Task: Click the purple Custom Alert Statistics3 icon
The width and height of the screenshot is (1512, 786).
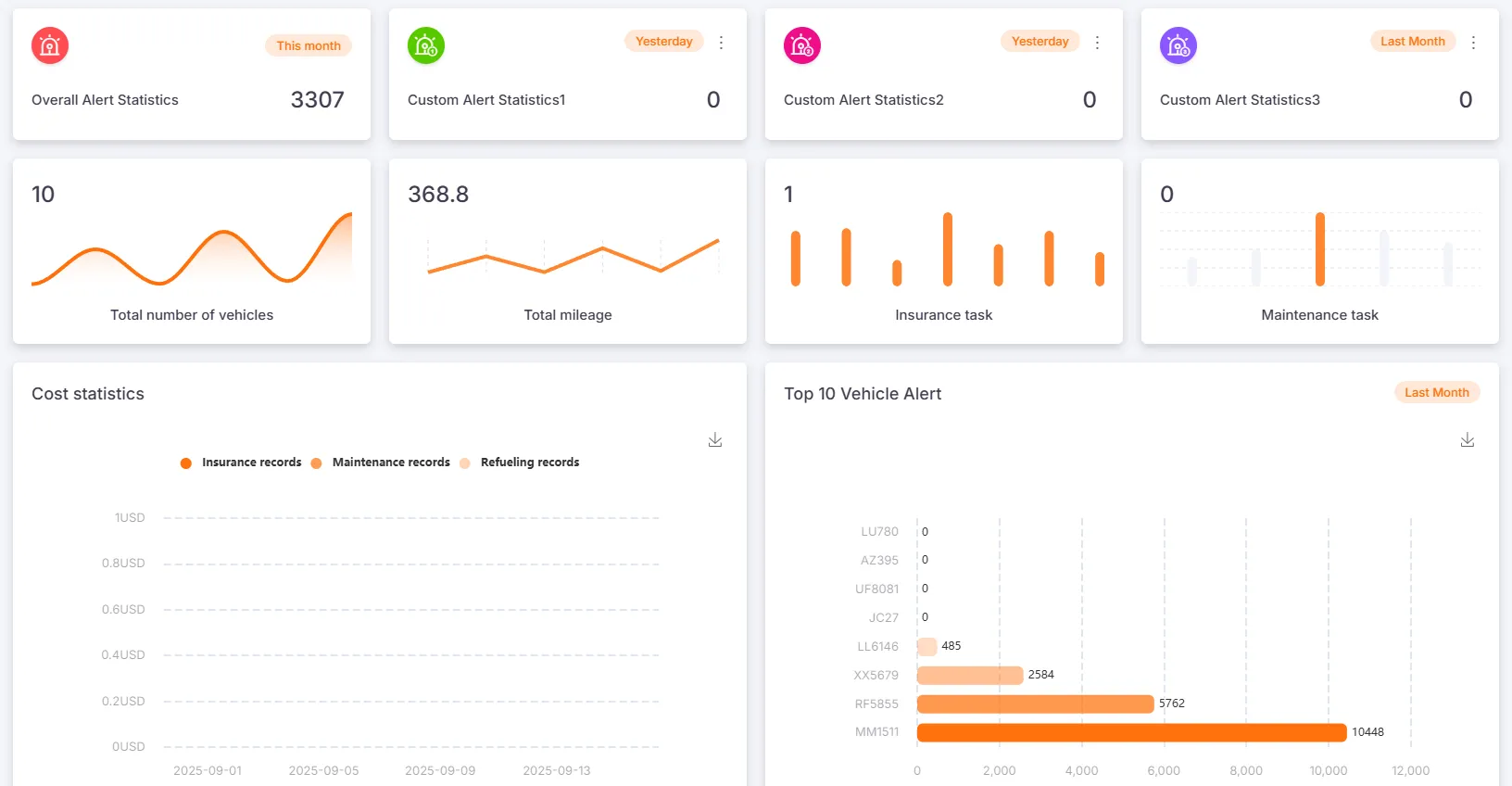Action: pyautogui.click(x=1178, y=45)
